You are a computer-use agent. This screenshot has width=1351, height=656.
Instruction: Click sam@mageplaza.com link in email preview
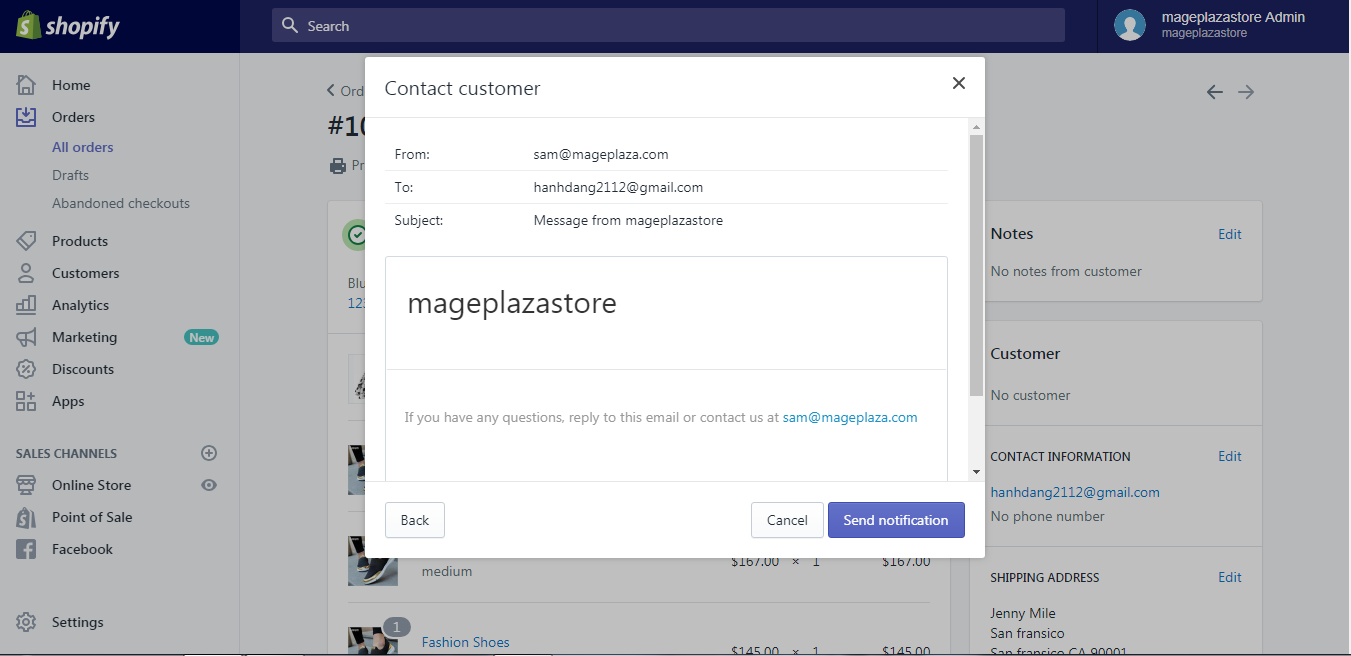[850, 417]
